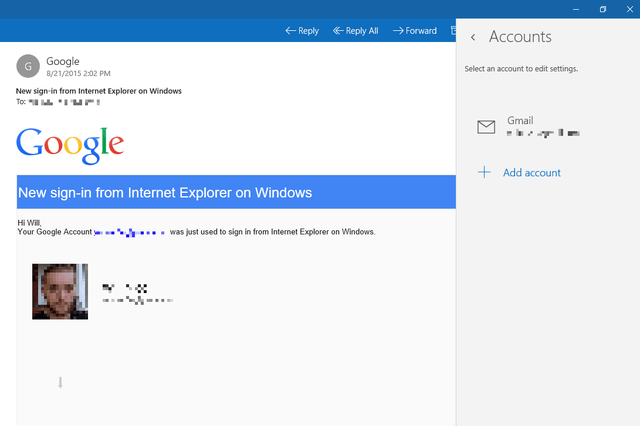Click the blurred recipient after To:
Viewport: 640px width, 426px height.
[x=64, y=102]
